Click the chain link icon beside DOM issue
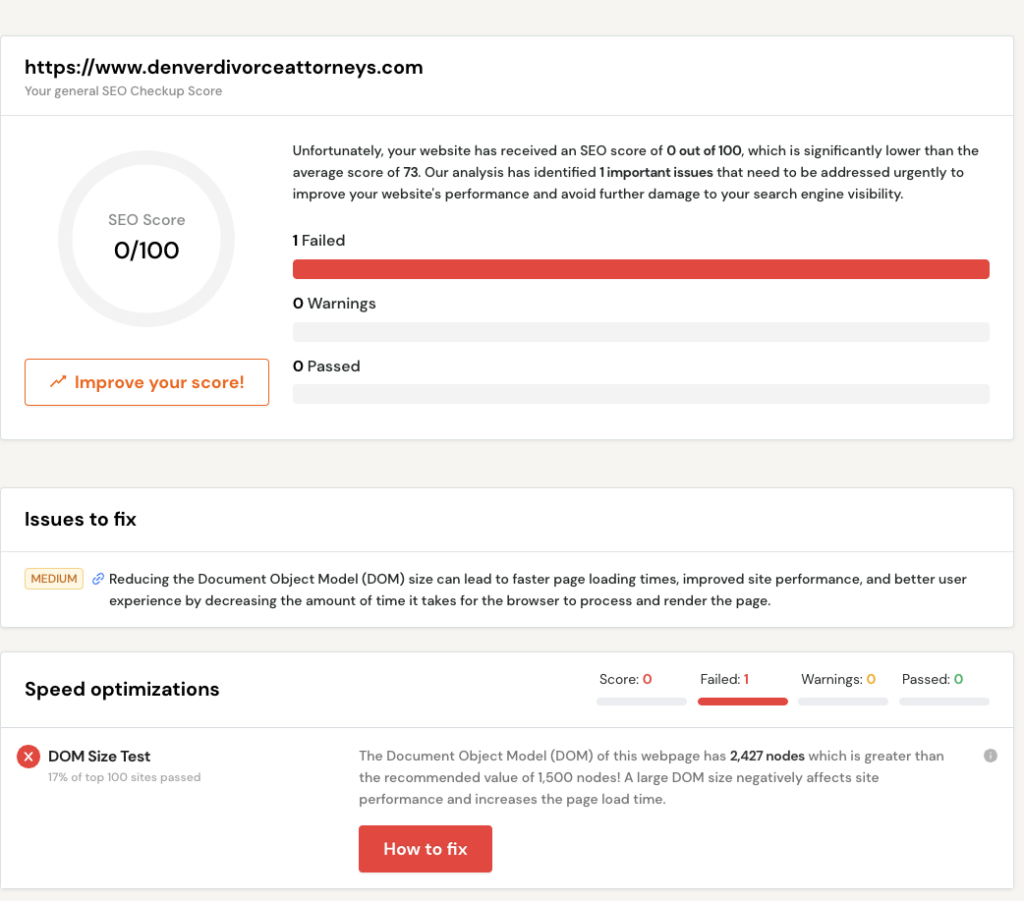1024x901 pixels. point(98,579)
